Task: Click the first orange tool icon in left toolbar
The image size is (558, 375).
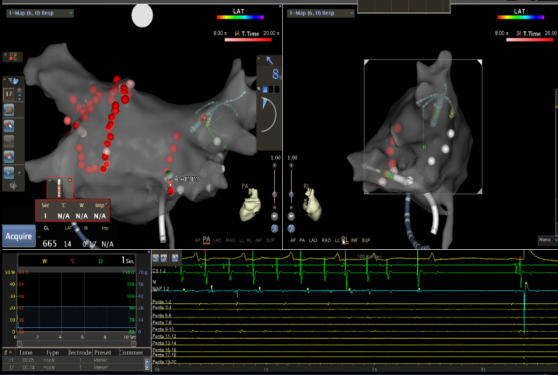Action: point(9,110)
